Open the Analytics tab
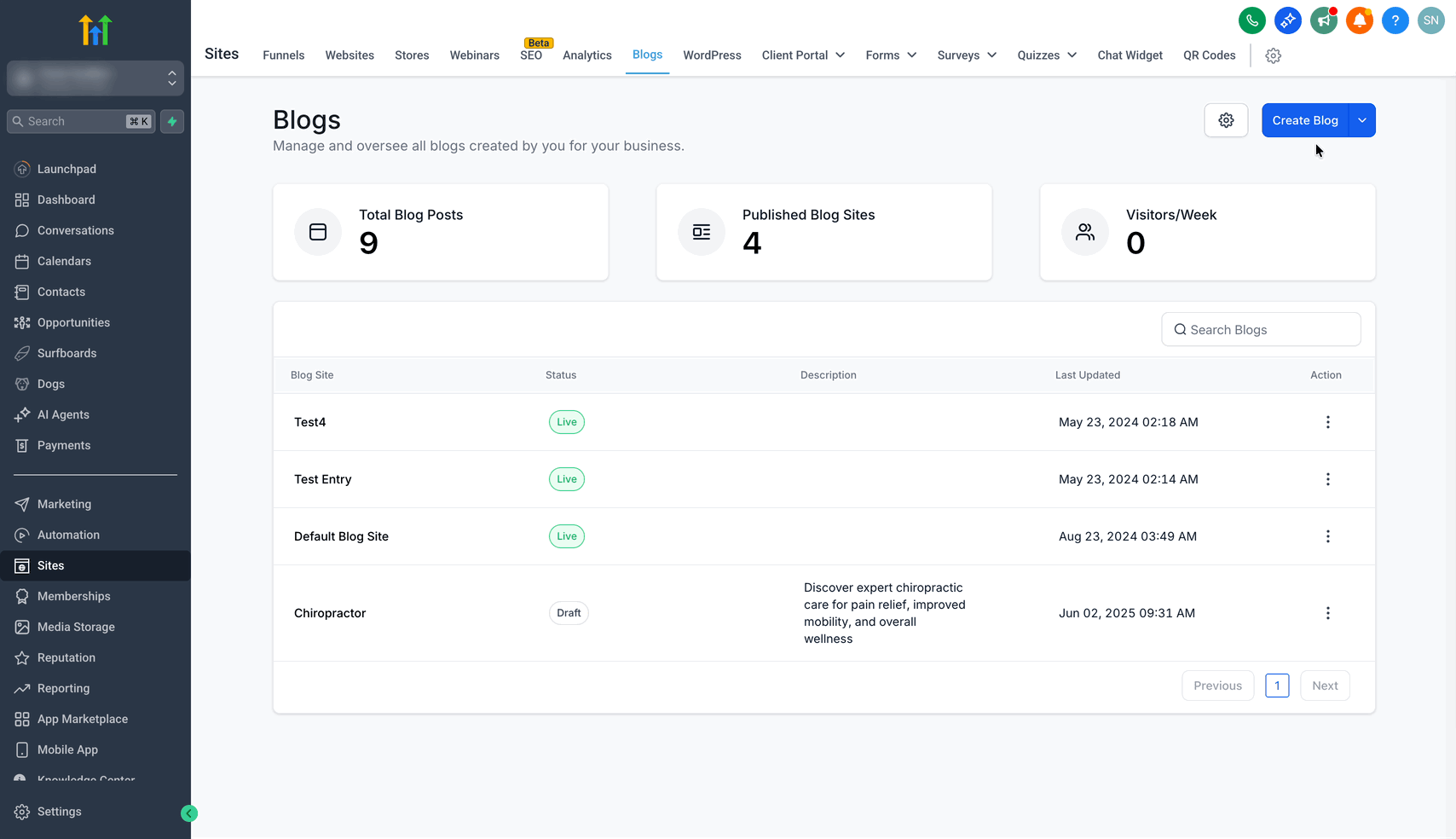The height and width of the screenshot is (839, 1456). click(x=586, y=55)
